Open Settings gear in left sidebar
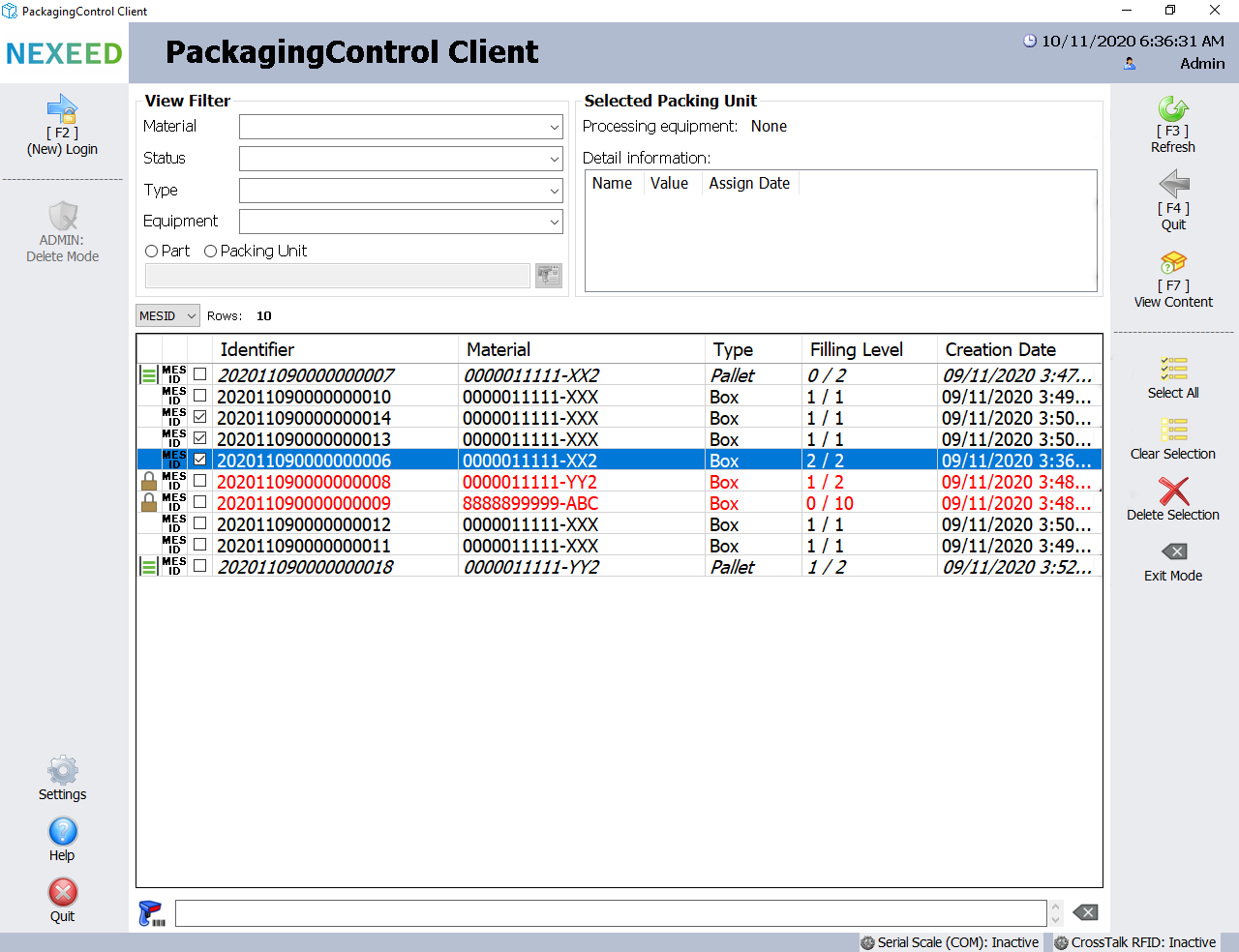Viewport: 1239px width, 952px height. pos(63,771)
